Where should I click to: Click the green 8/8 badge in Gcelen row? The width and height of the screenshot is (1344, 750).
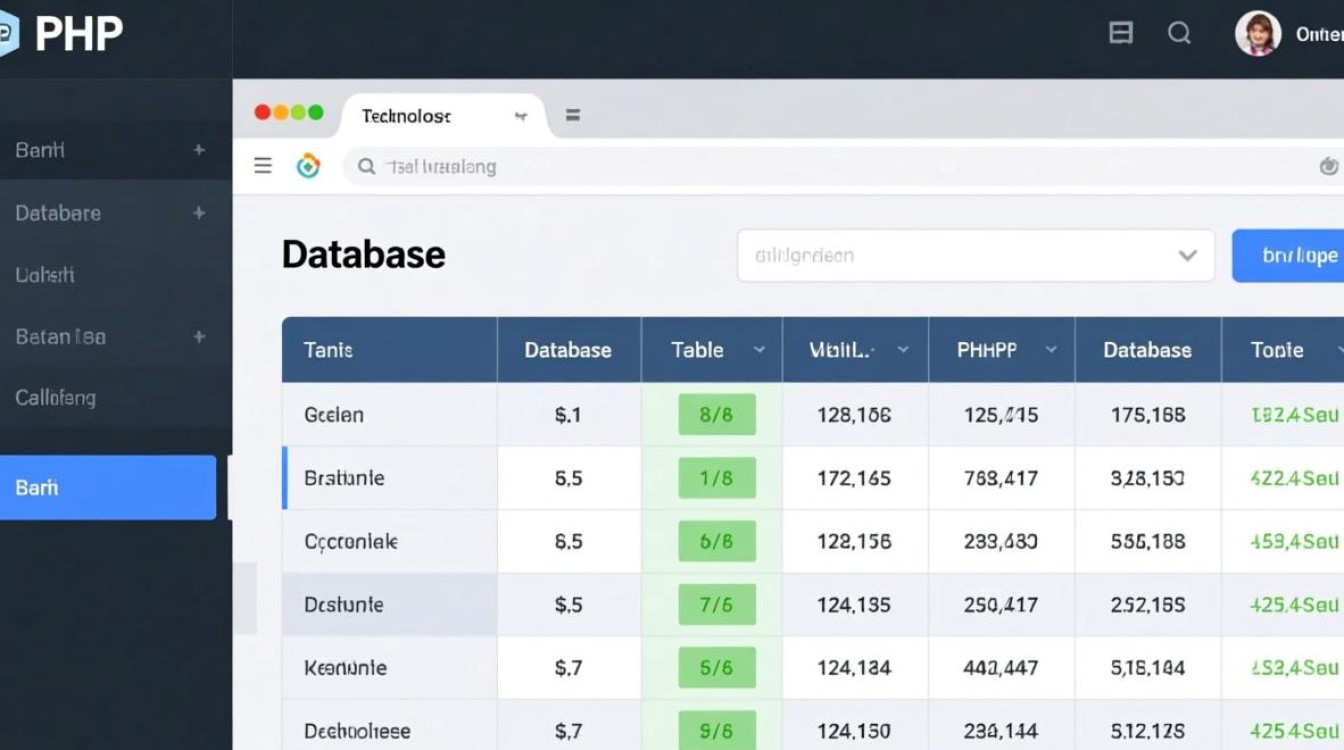pyautogui.click(x=717, y=414)
